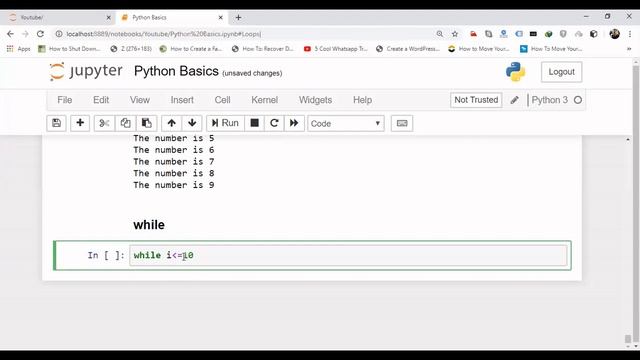Insert a cell below with the plus icon
This screenshot has width=640, height=360.
tap(80, 123)
